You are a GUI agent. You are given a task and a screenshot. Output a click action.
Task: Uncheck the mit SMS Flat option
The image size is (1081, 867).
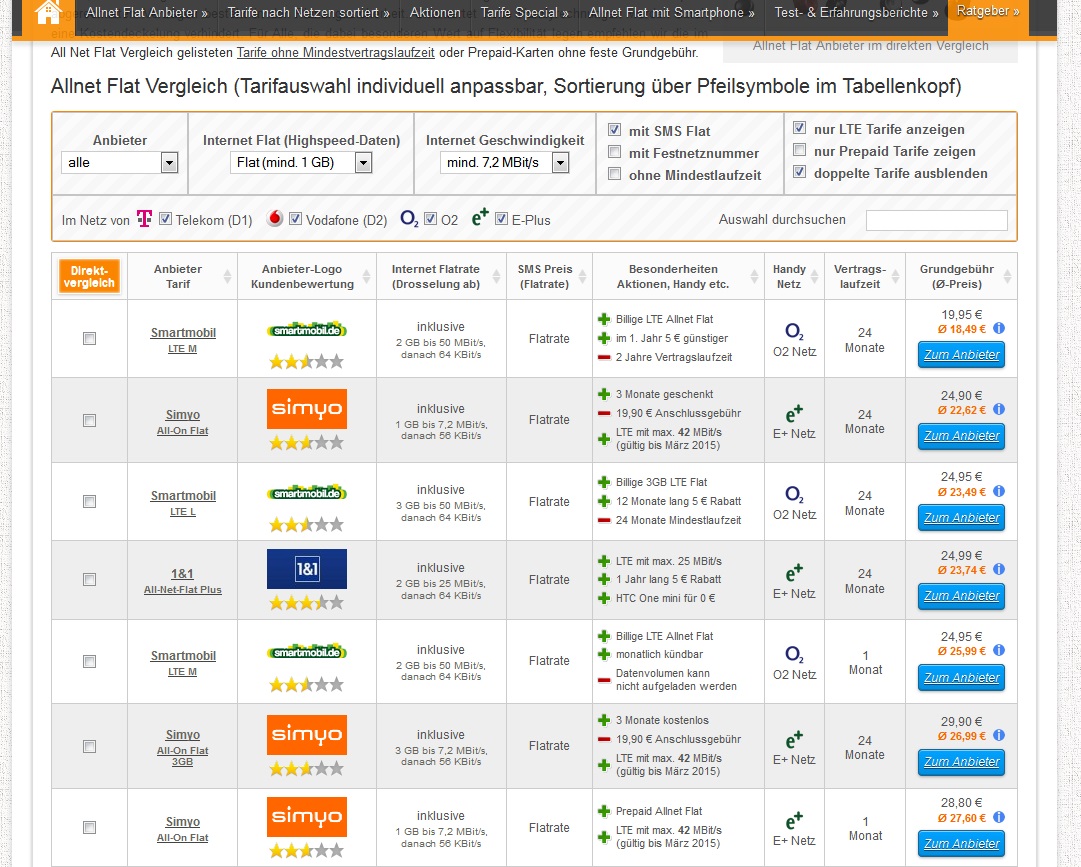(x=614, y=130)
